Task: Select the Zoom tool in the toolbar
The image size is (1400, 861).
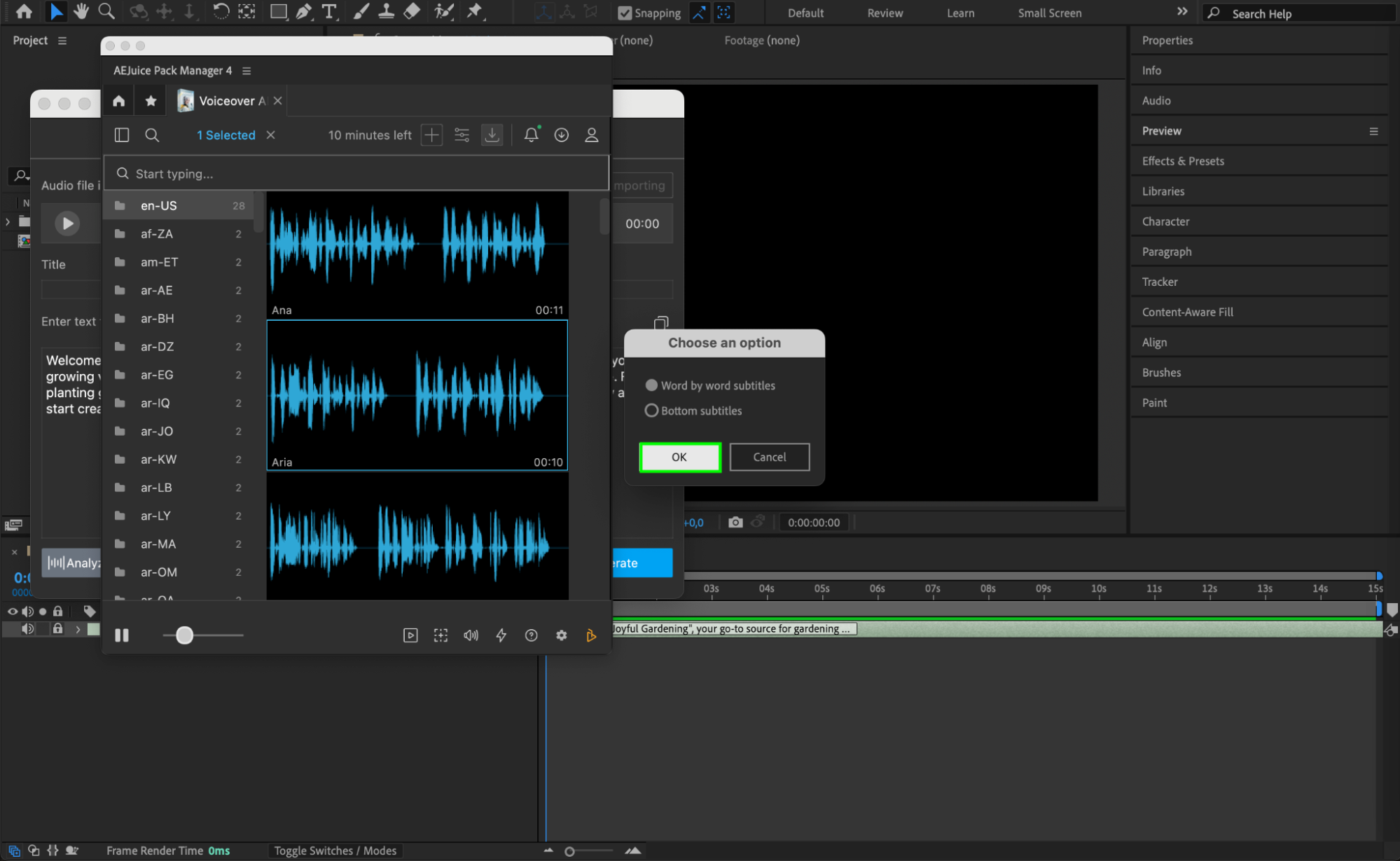Action: [106, 11]
